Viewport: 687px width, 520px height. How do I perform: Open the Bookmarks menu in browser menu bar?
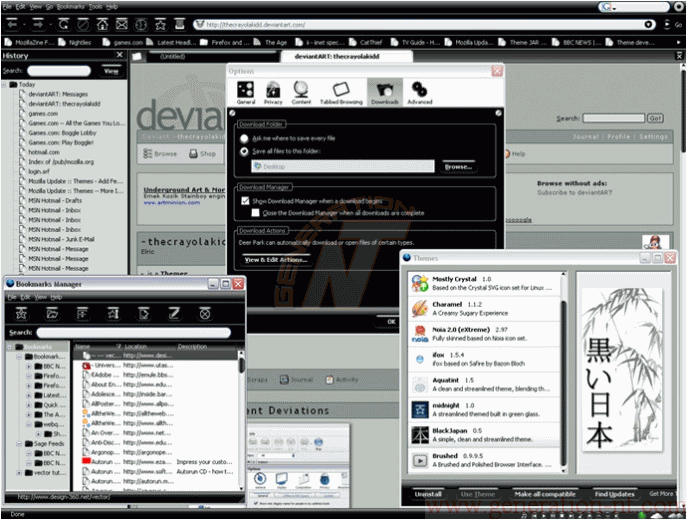point(70,7)
